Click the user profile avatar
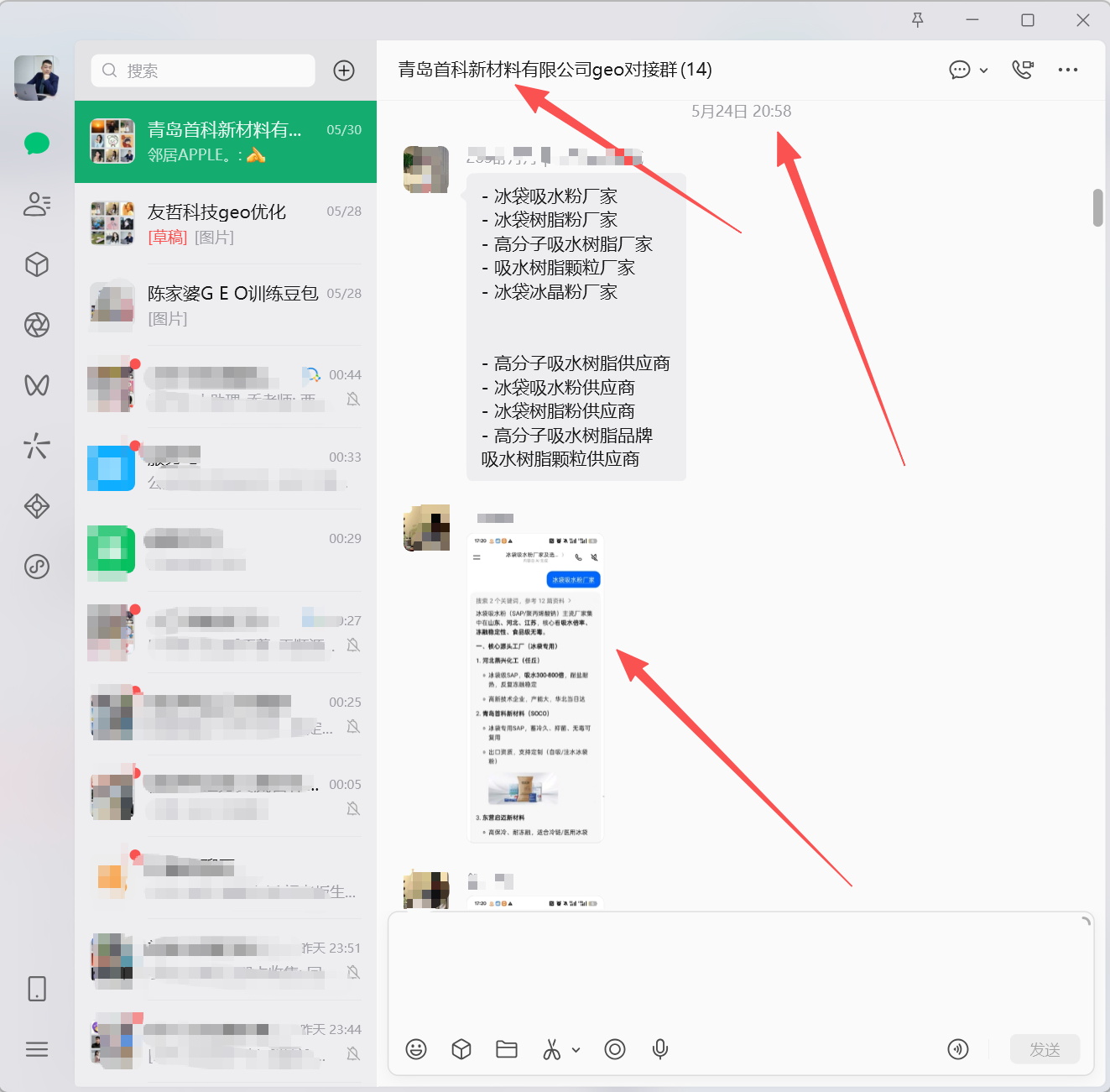 point(37,78)
